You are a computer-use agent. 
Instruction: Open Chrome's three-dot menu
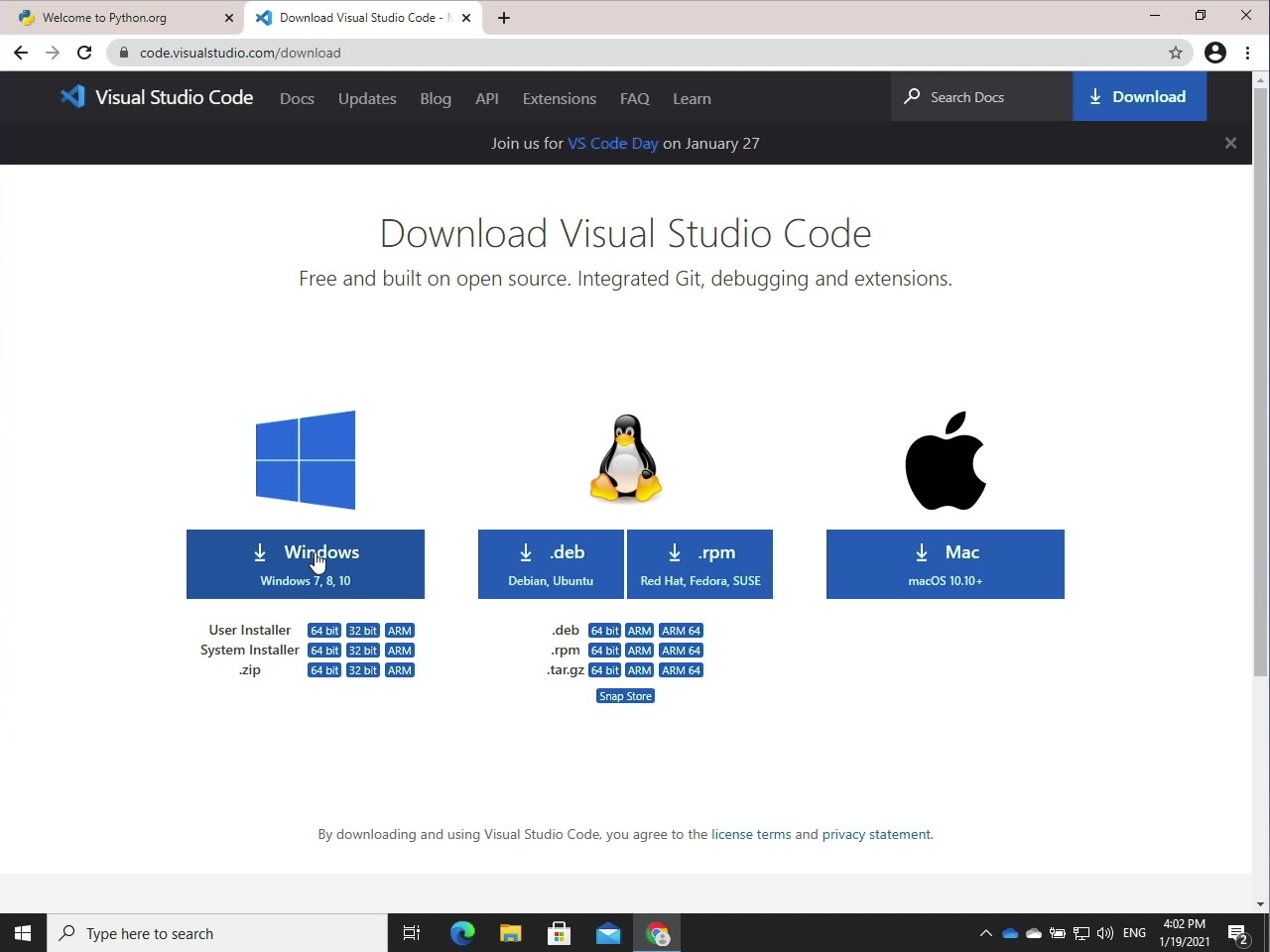1248,53
